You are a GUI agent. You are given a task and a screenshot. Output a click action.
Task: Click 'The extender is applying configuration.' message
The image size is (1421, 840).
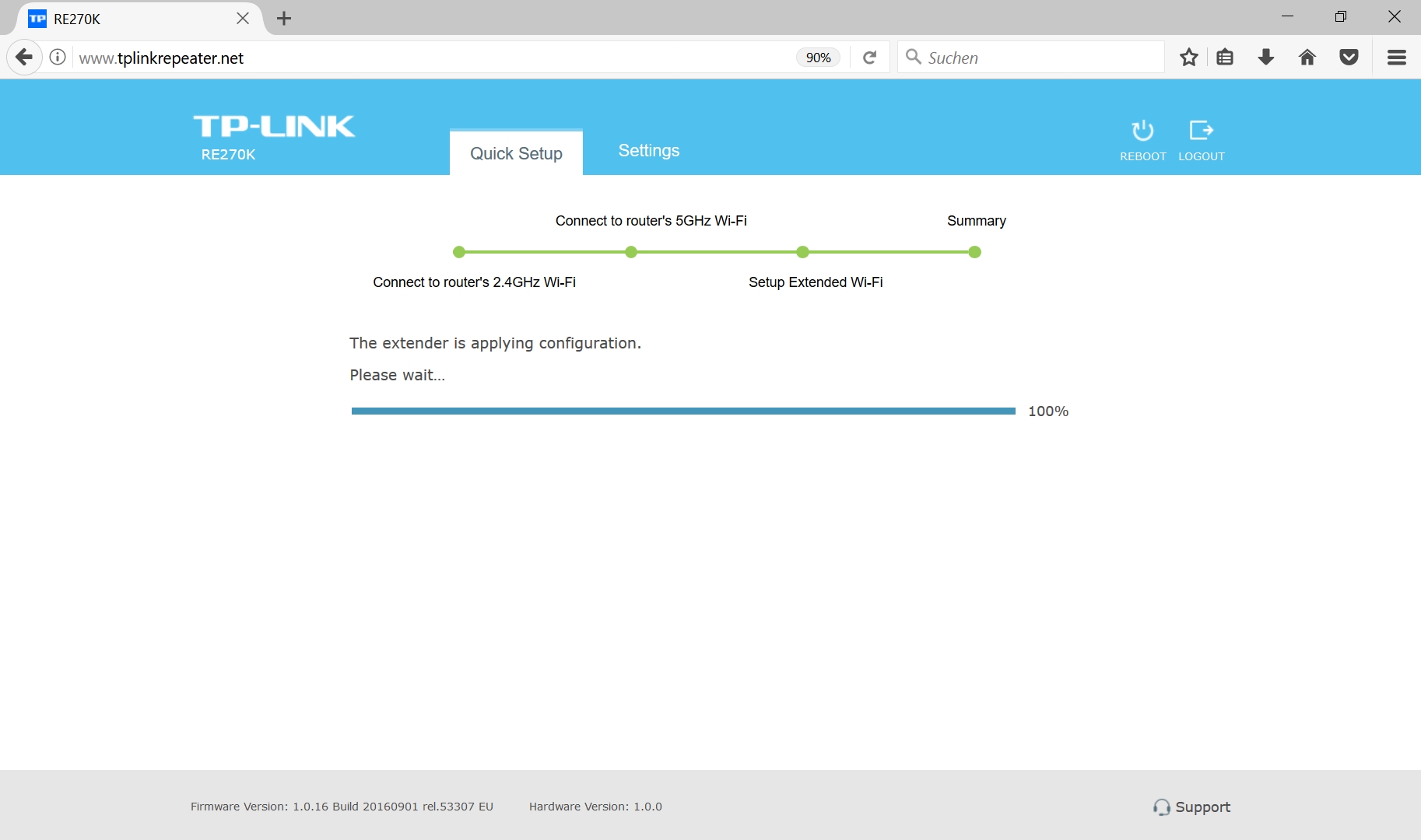pyautogui.click(x=495, y=343)
